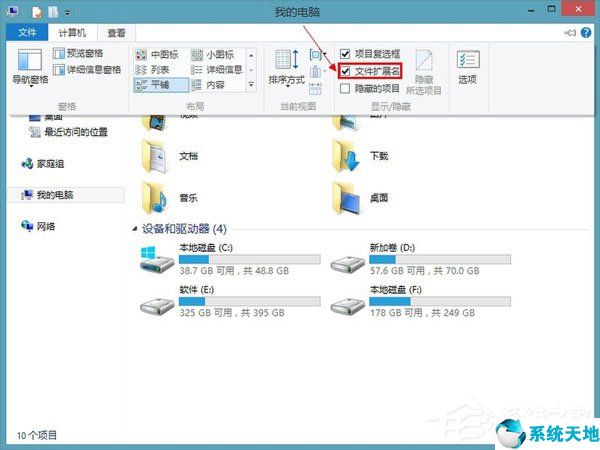The width and height of the screenshot is (600, 450).
Task: Select the 软件 (E:) drive icon
Action: pos(158,305)
